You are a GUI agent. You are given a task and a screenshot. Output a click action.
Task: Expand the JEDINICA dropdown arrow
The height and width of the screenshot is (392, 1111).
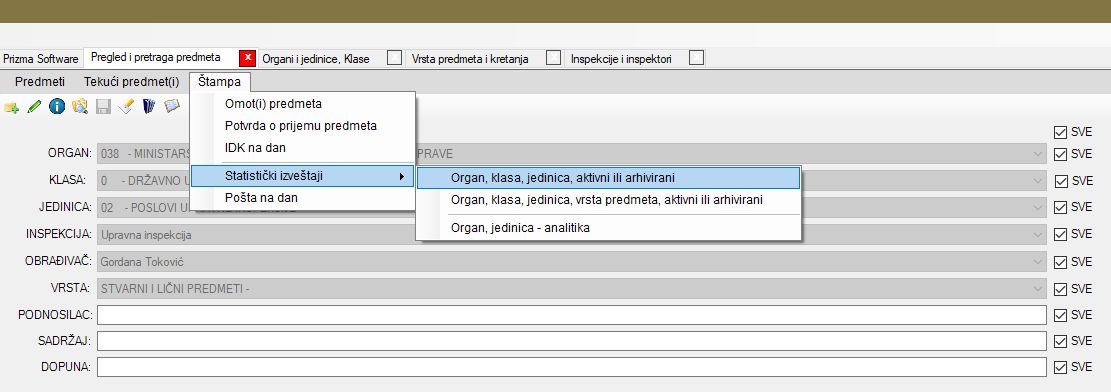click(1038, 208)
